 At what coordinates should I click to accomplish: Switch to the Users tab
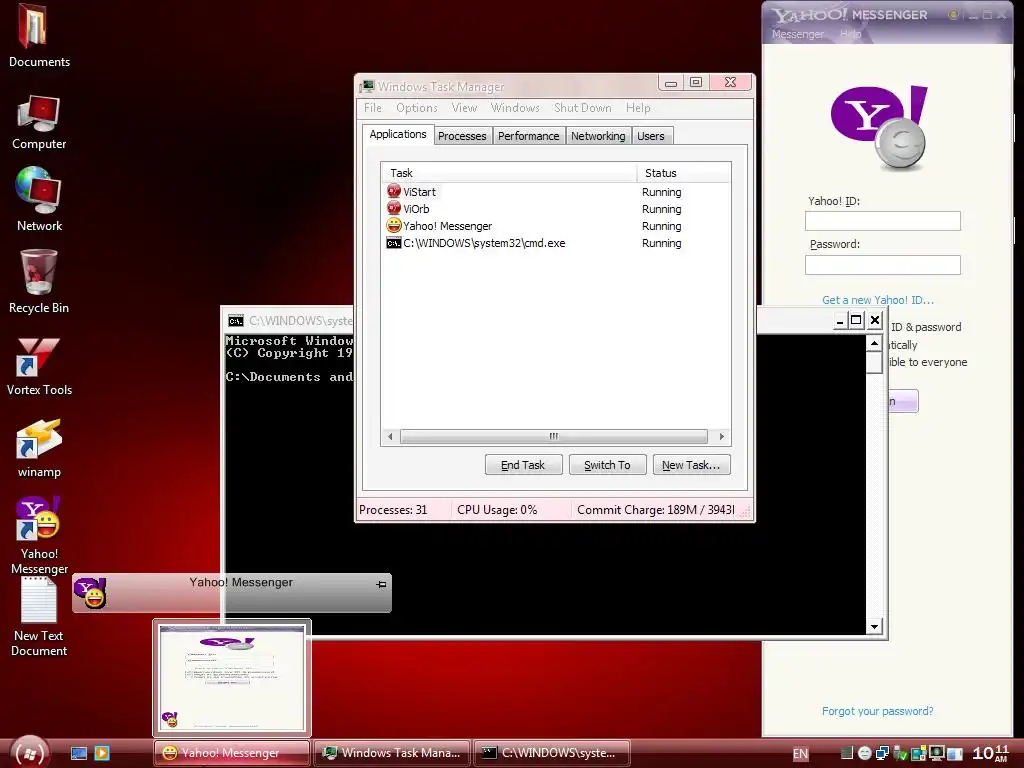tap(651, 136)
